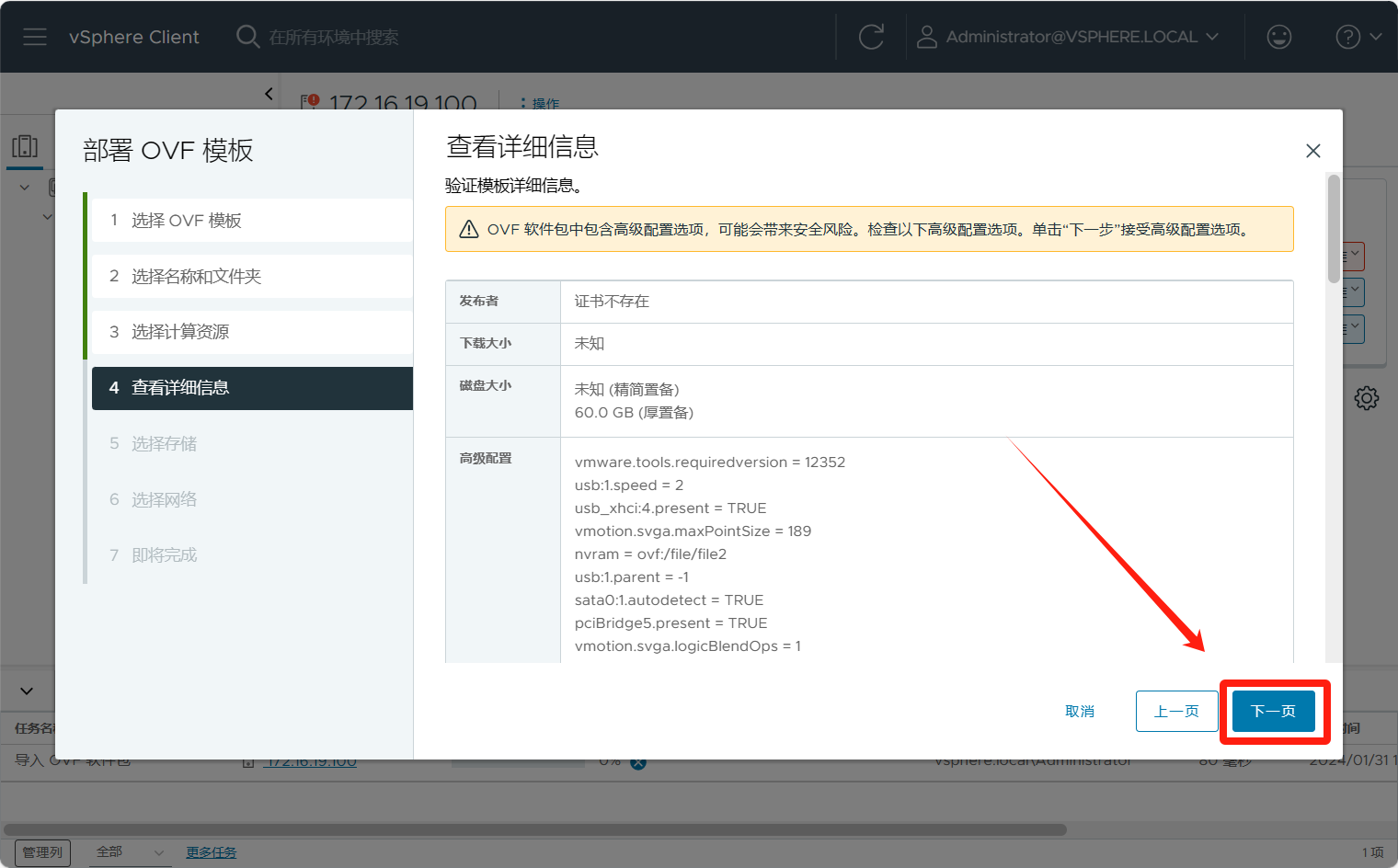Close the Deploy OVF Template dialog
1398x868 pixels.
tap(1312, 151)
